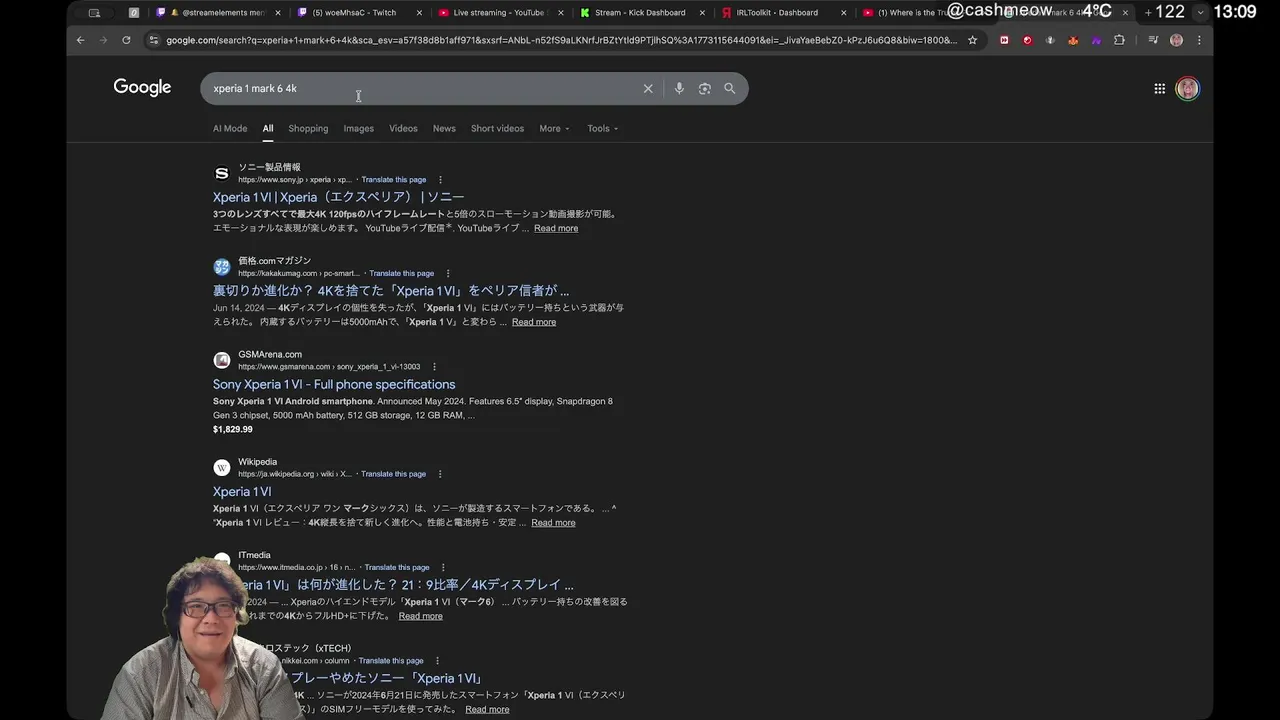Switch to Shopping results tab
1280x720 pixels.
pyautogui.click(x=308, y=128)
